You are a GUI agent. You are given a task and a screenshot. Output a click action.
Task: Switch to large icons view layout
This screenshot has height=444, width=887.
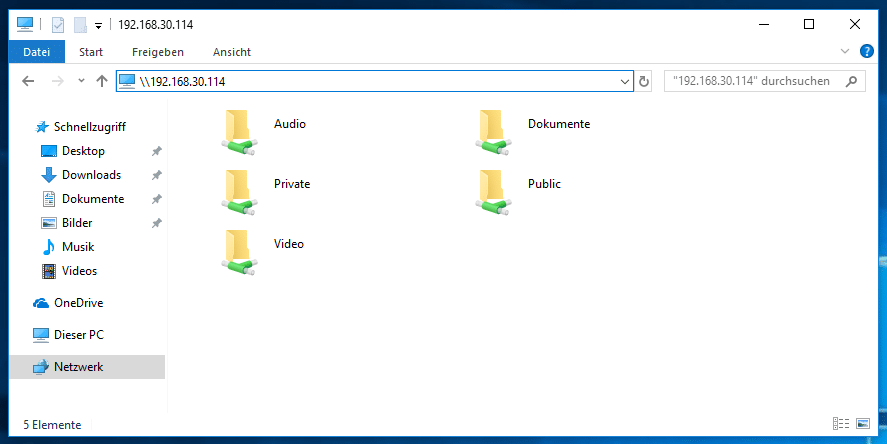pyautogui.click(x=863, y=425)
